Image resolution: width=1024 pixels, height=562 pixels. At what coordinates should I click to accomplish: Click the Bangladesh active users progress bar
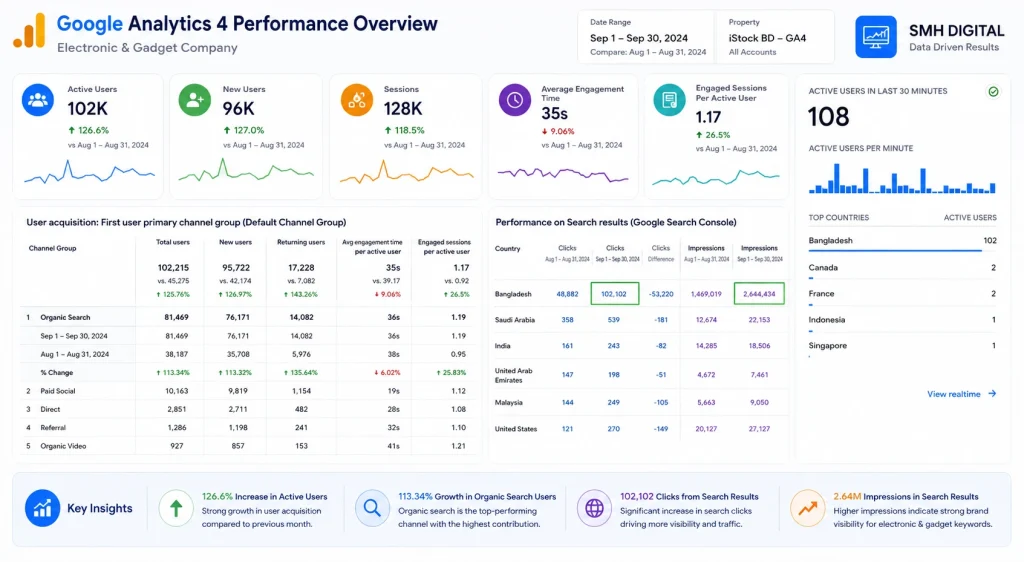[x=903, y=251]
